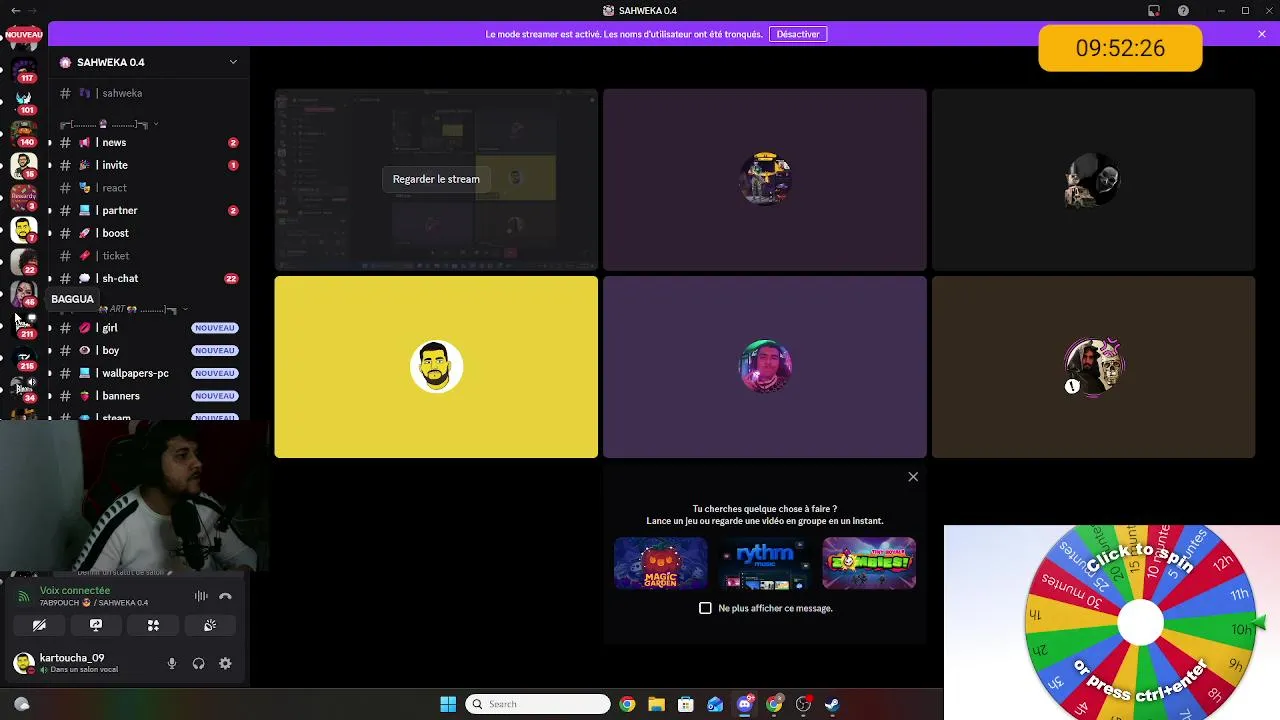Share your screen in voice panel
The image size is (1280, 720).
coord(96,625)
